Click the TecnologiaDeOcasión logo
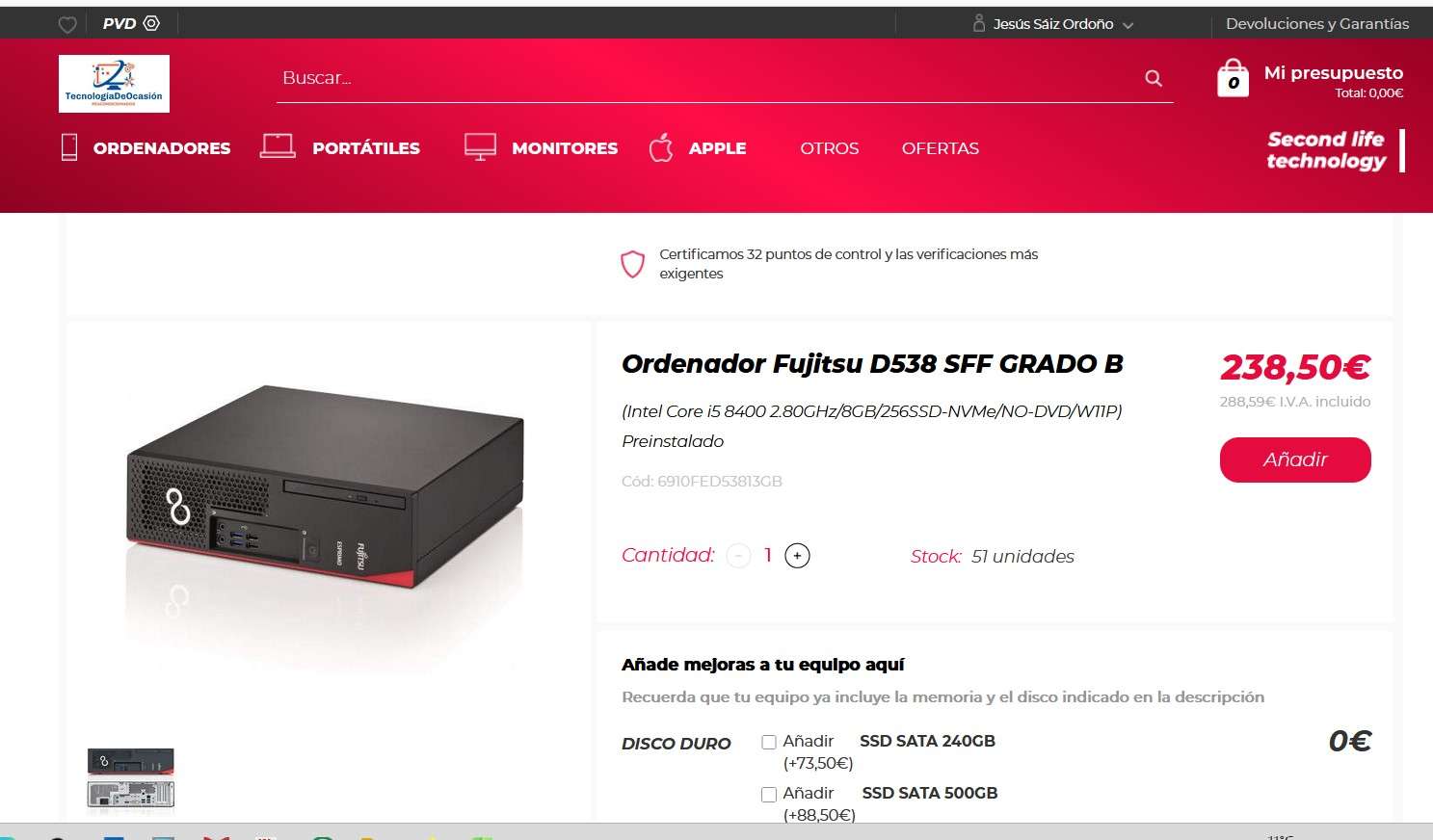Image resolution: width=1433 pixels, height=840 pixels. [114, 84]
